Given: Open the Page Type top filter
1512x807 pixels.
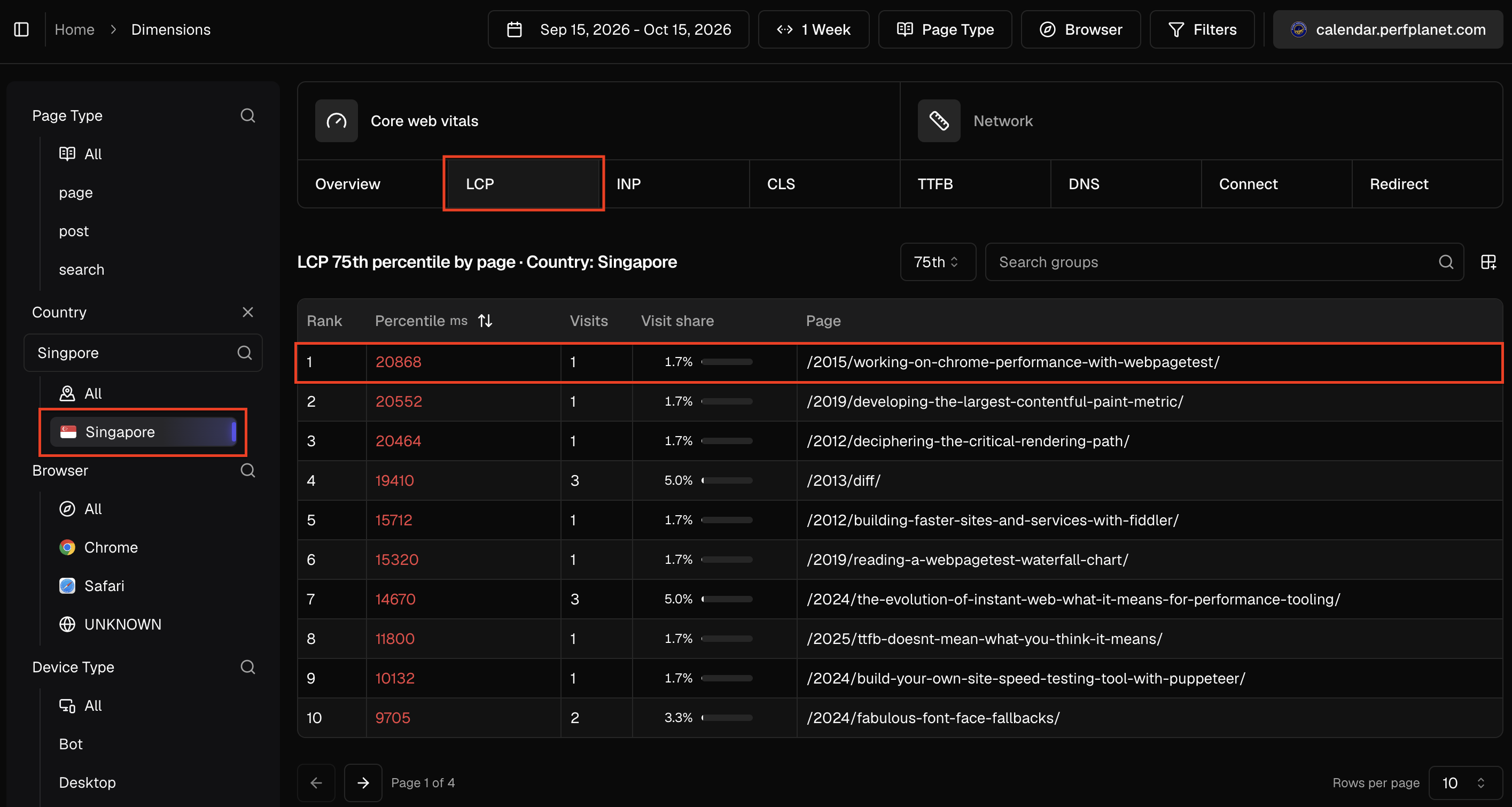Looking at the screenshot, I should click(x=945, y=29).
